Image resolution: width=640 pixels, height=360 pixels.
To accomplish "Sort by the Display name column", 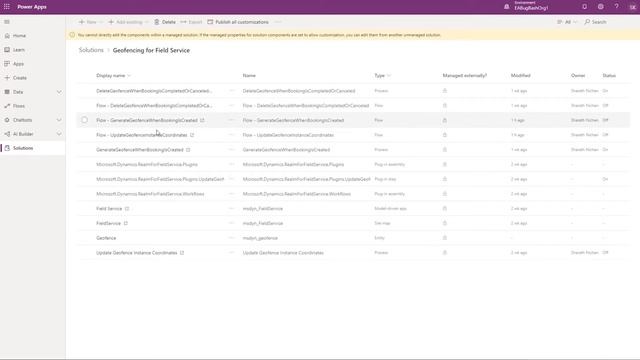I will (x=113, y=76).
